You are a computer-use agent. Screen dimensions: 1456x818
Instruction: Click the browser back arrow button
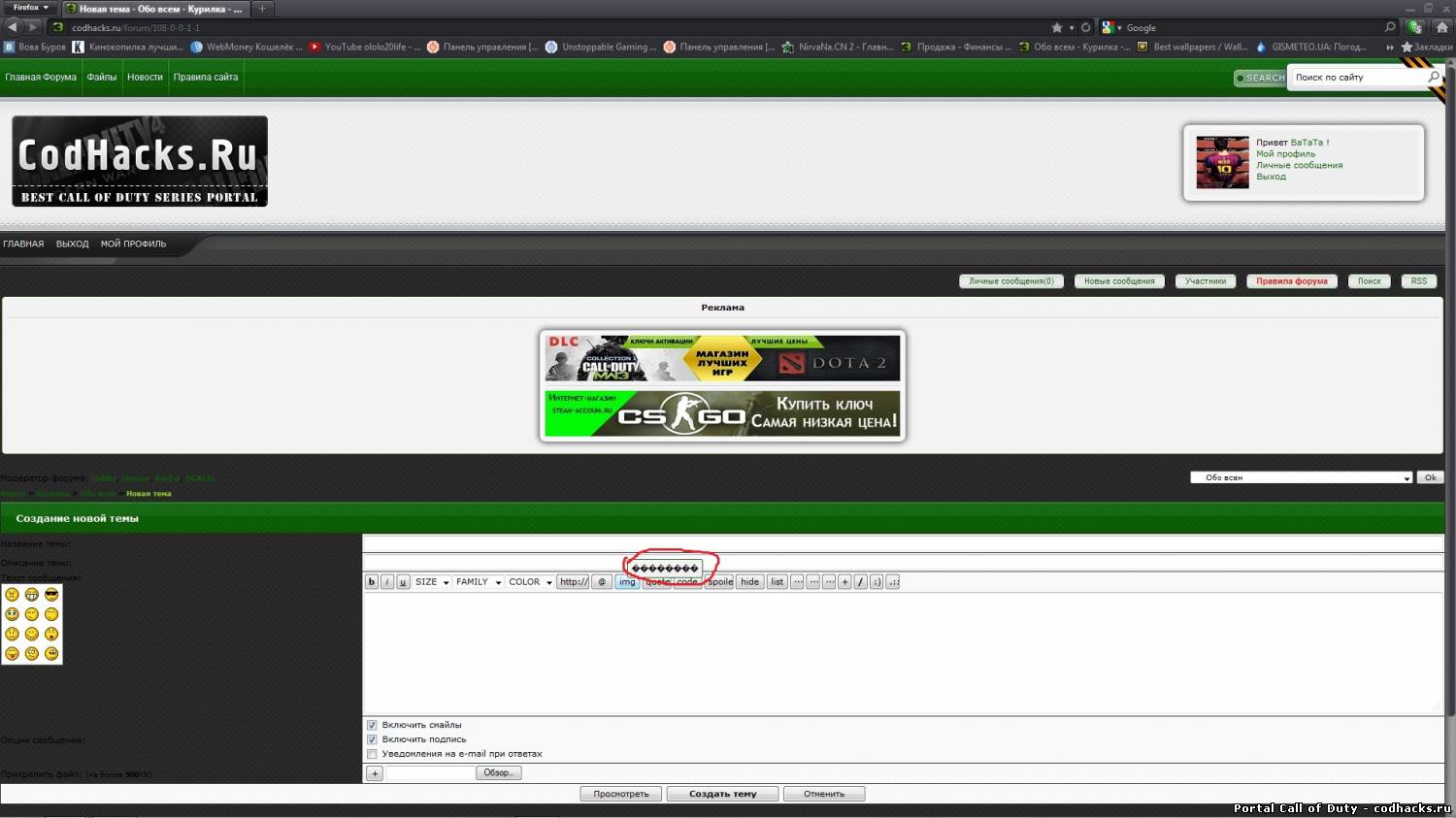13,27
